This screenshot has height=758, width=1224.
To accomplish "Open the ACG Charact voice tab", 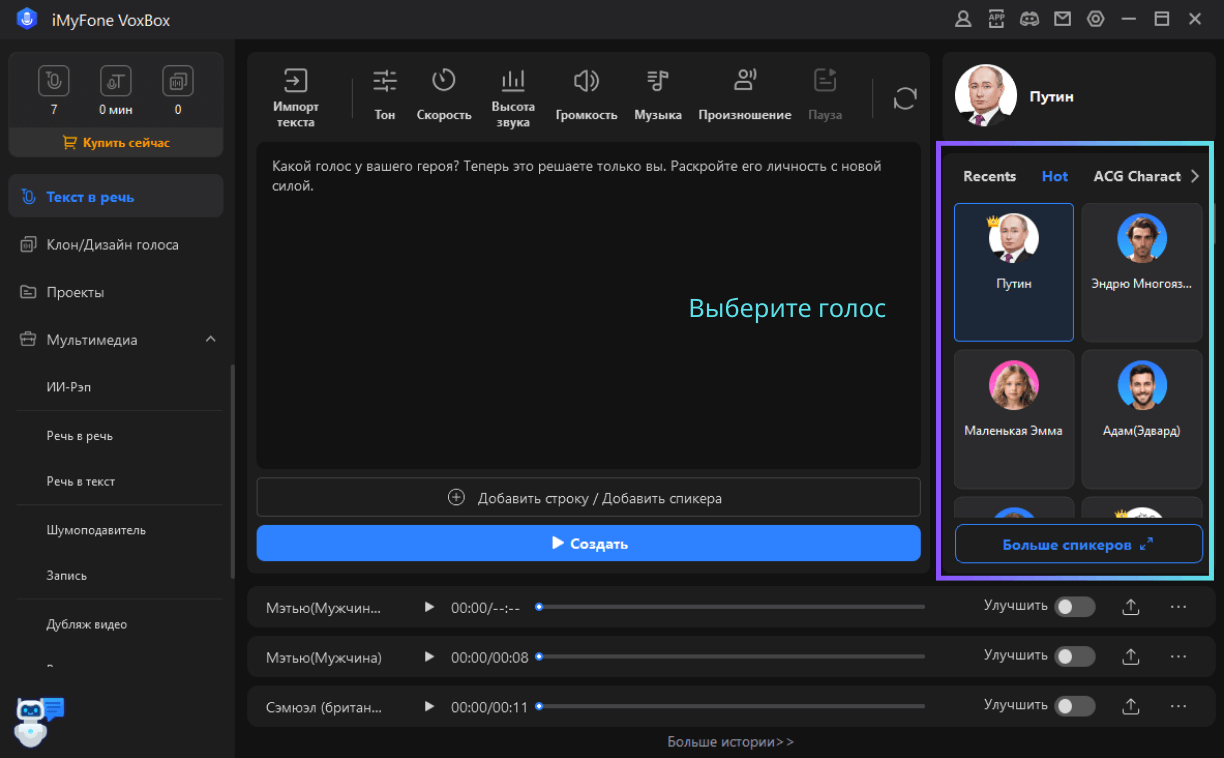I will [x=1137, y=177].
